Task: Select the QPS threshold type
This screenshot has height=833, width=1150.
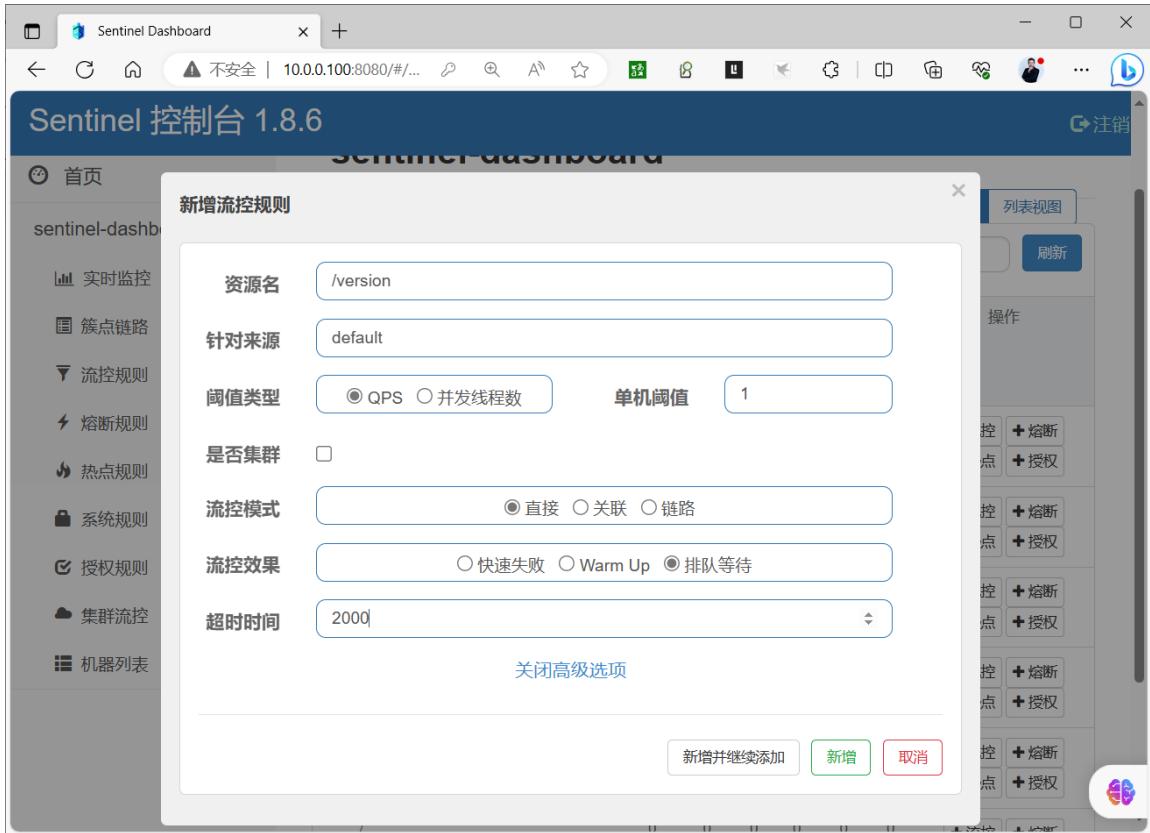Action: pyautogui.click(x=354, y=396)
